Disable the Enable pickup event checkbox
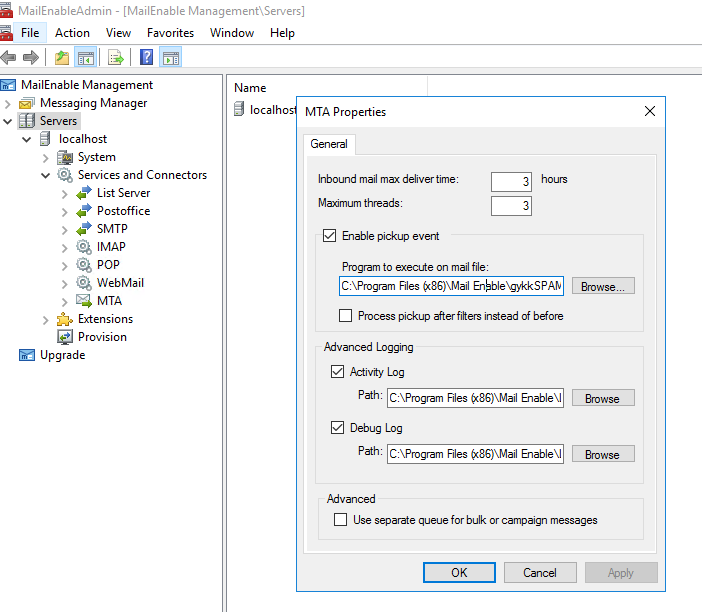Viewport: 702px width, 612px height. coord(329,237)
